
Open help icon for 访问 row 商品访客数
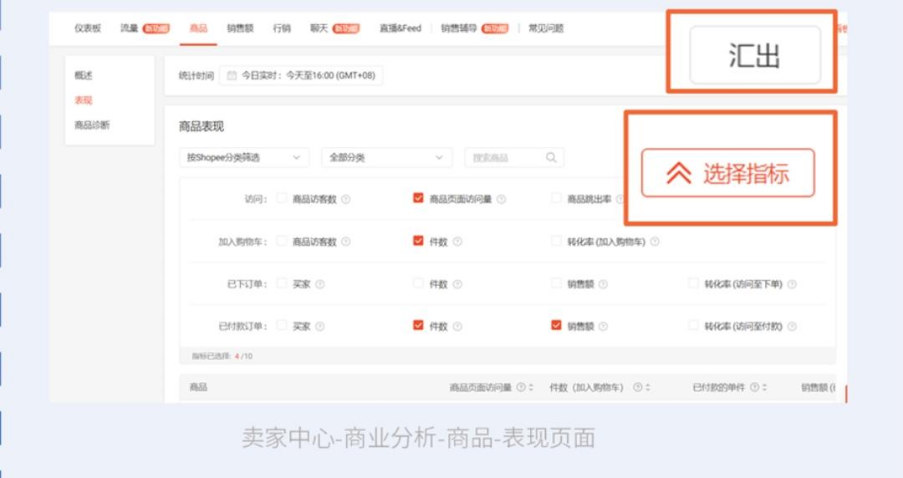[346, 199]
